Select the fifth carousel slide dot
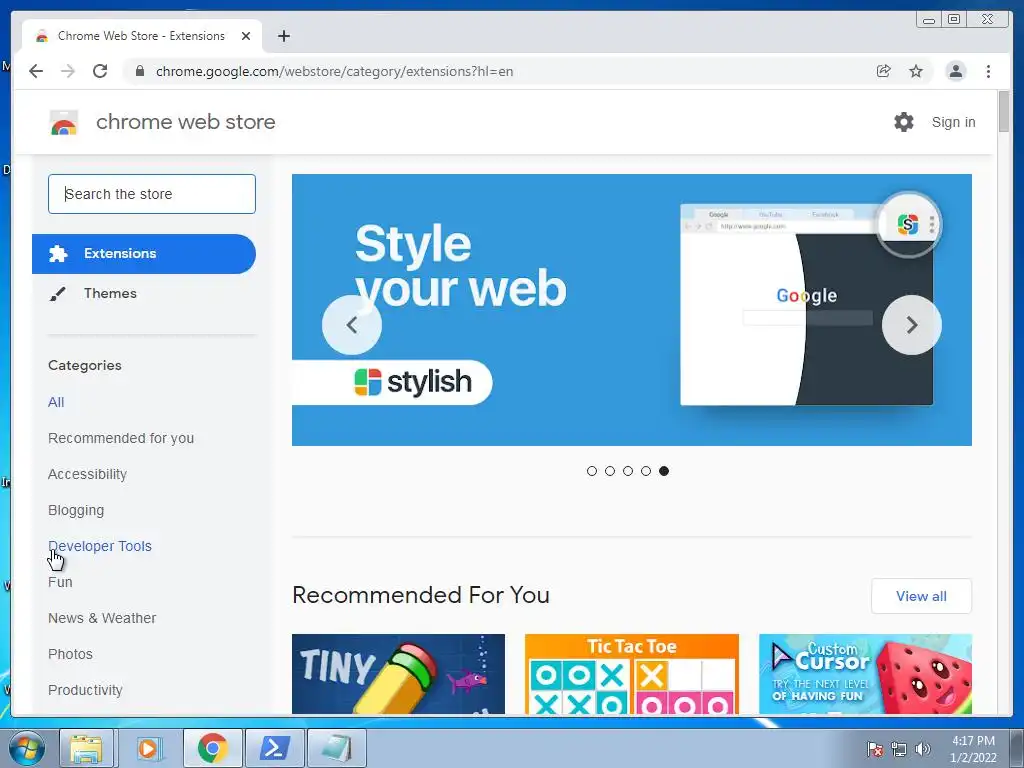This screenshot has height=768, width=1024. 664,471
